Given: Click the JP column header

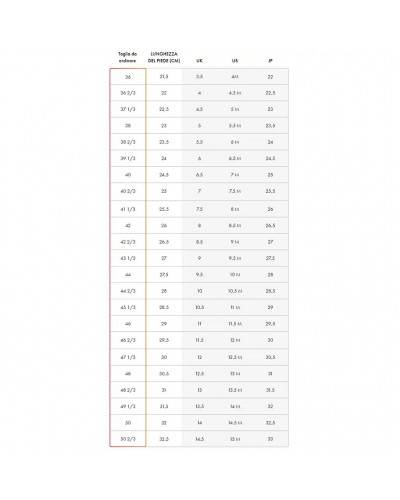Looking at the screenshot, I should (x=270, y=61).
